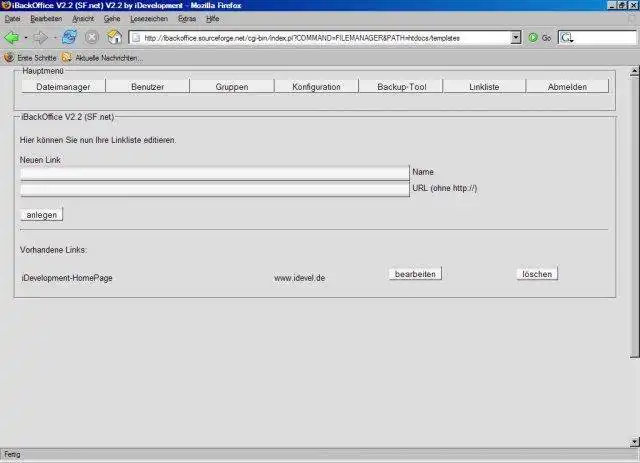The height and width of the screenshot is (463, 640).
Task: Click the Erste Schritte bookmark icon
Action: [9, 58]
